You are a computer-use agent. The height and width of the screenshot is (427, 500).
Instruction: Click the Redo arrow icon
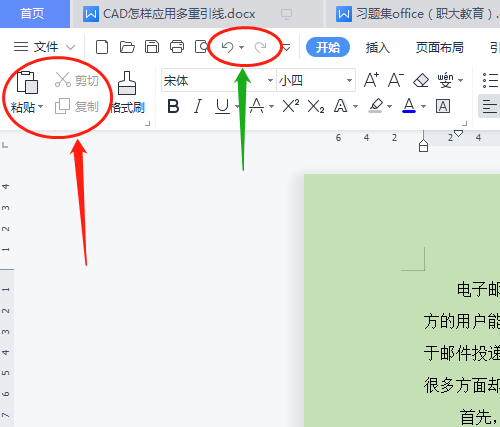(x=260, y=47)
